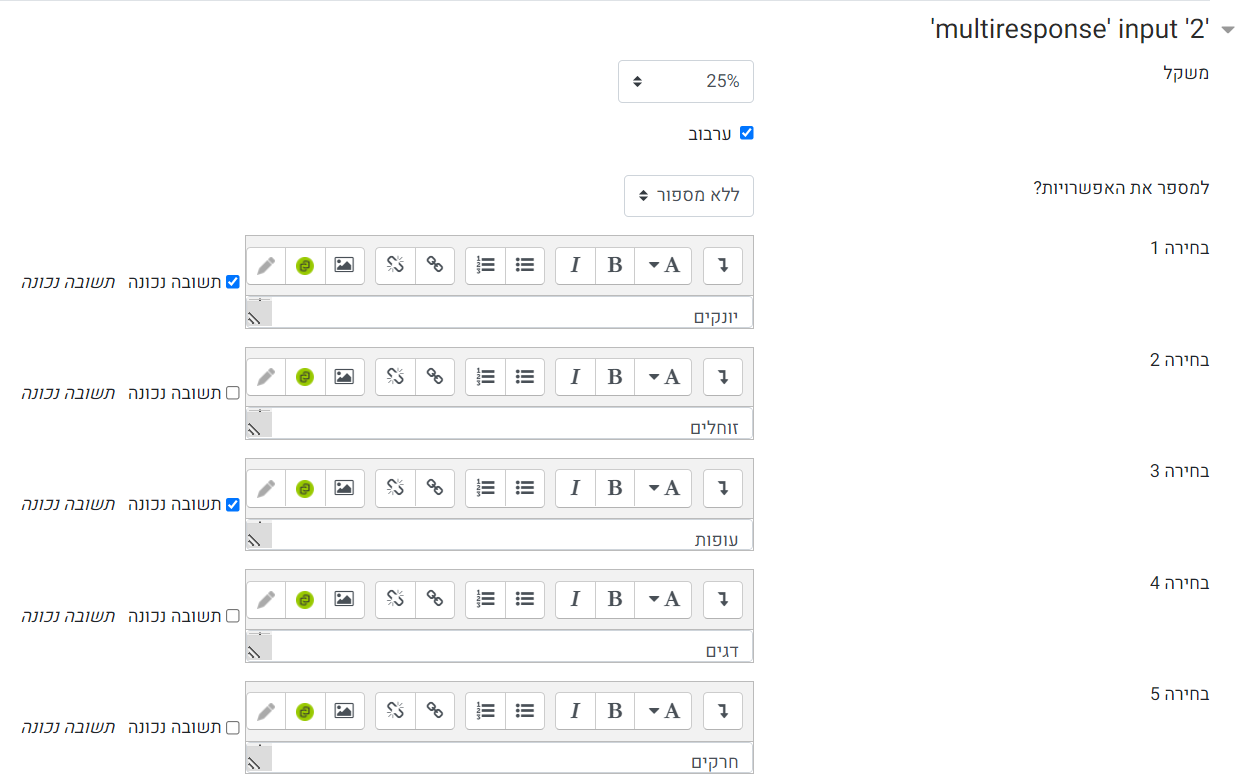Viewport: 1256px width, 776px height.
Task: Expand toolbar toggle in choice 5 editor
Action: (723, 711)
